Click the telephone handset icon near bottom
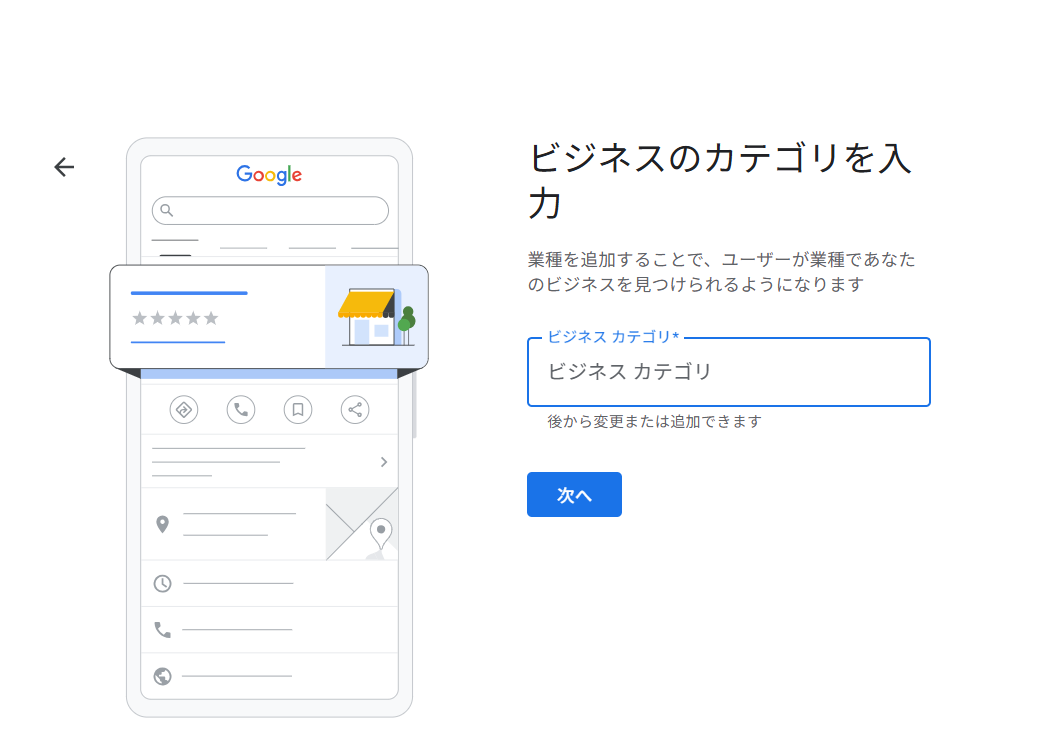This screenshot has width=1039, height=735. tap(162, 630)
